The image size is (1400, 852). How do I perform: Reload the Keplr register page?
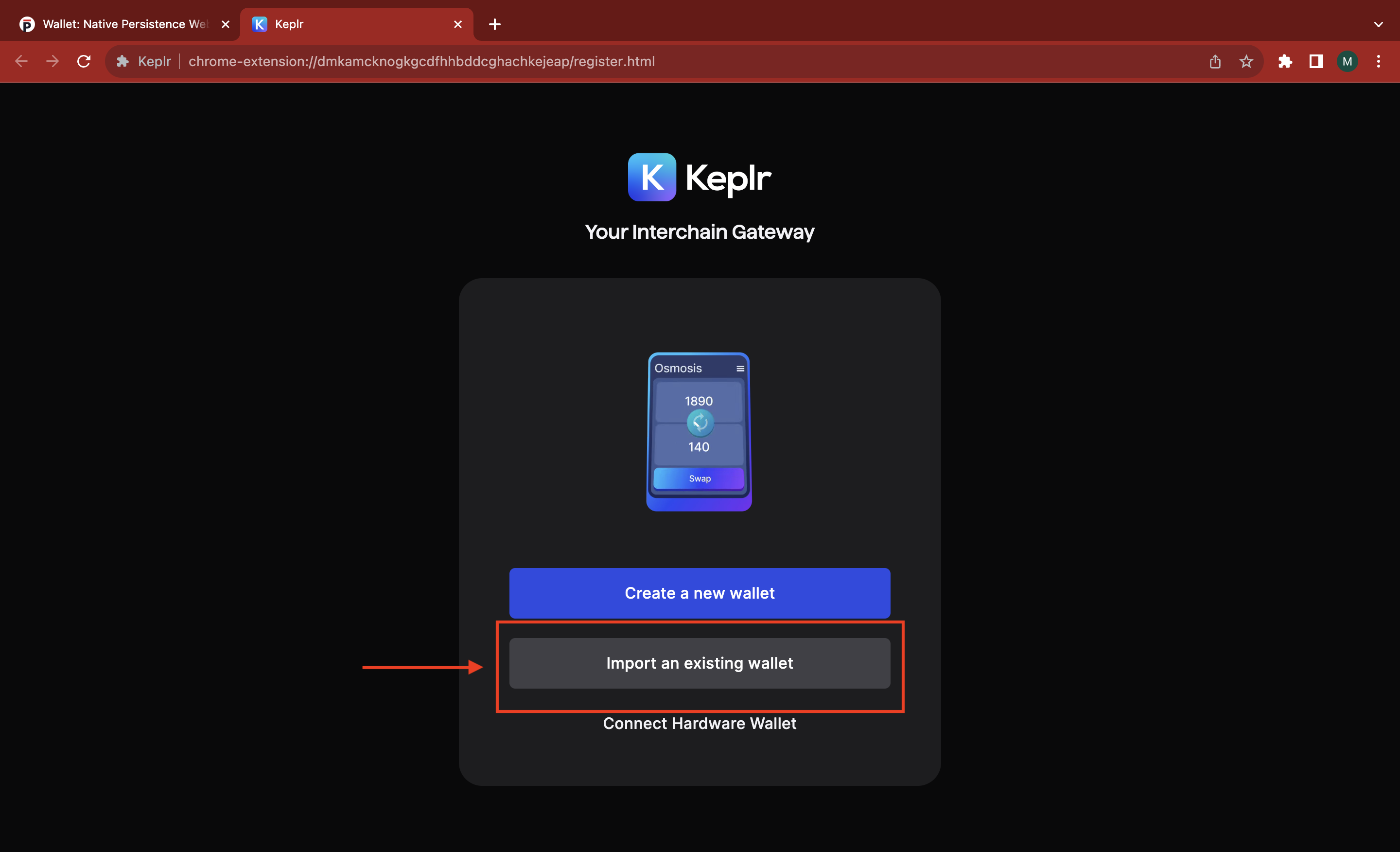tap(84, 61)
